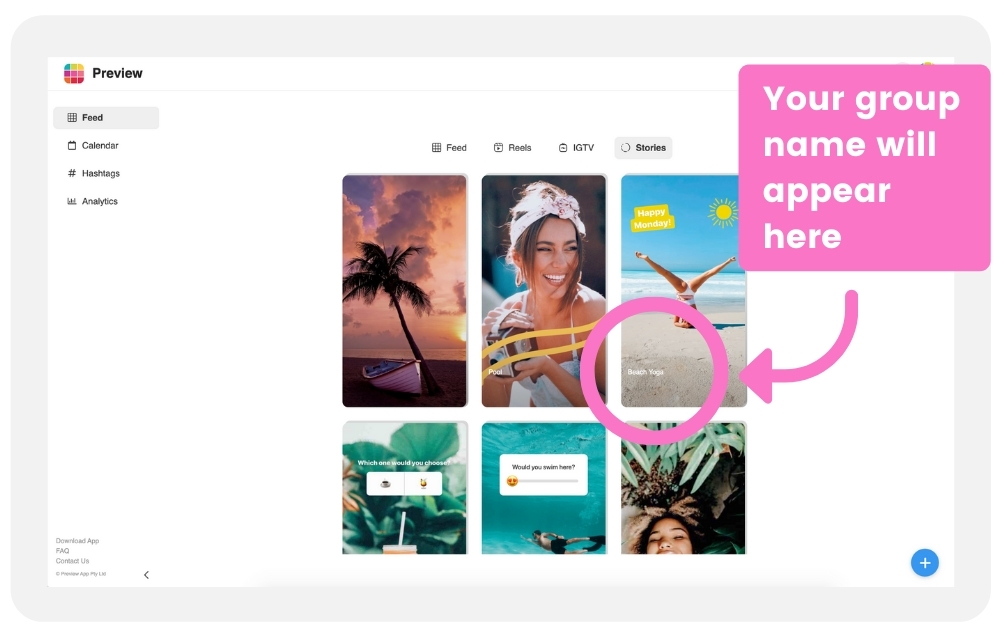Open the FAQ link
This screenshot has width=1000, height=644.
point(62,551)
